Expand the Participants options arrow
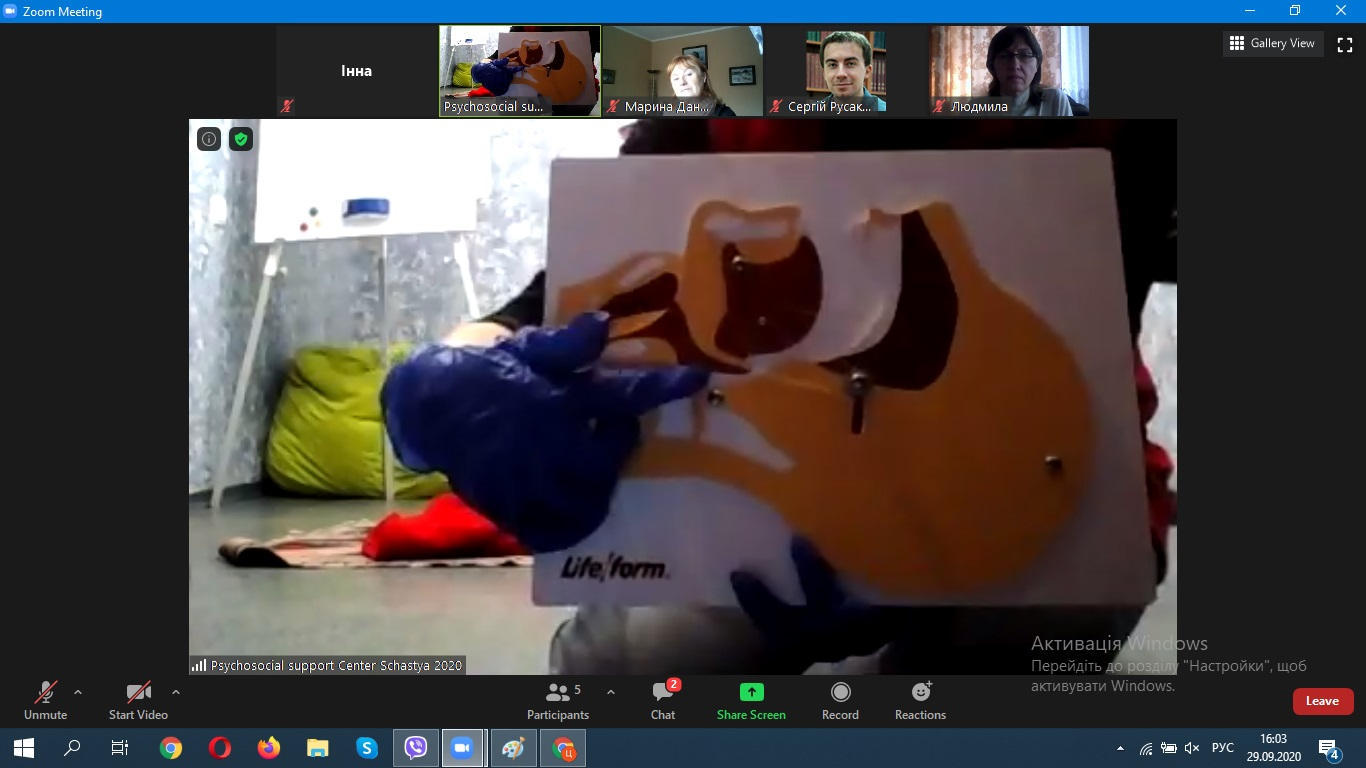The width and height of the screenshot is (1366, 768). pos(611,692)
